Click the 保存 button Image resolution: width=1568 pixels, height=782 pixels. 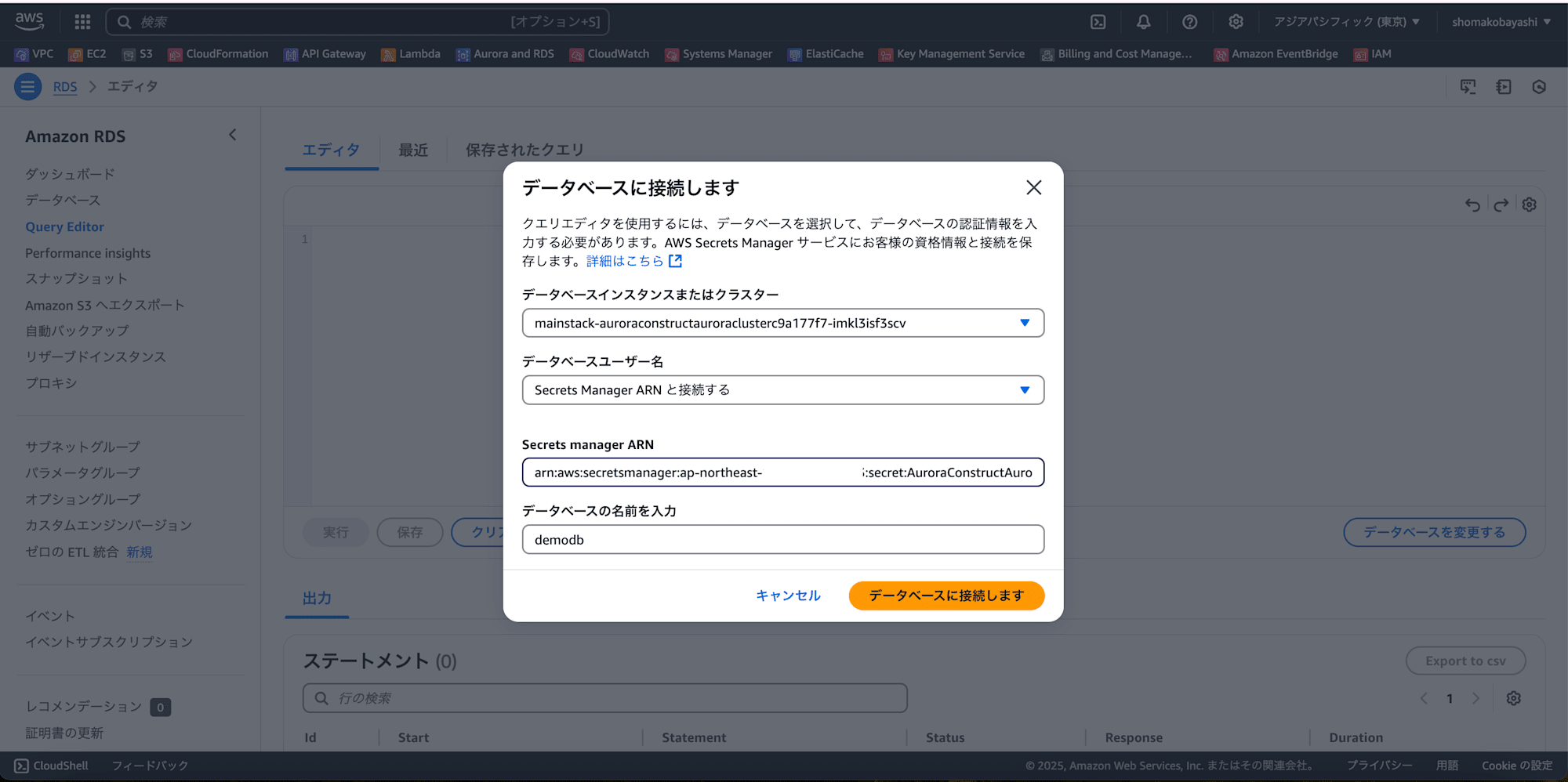point(410,532)
